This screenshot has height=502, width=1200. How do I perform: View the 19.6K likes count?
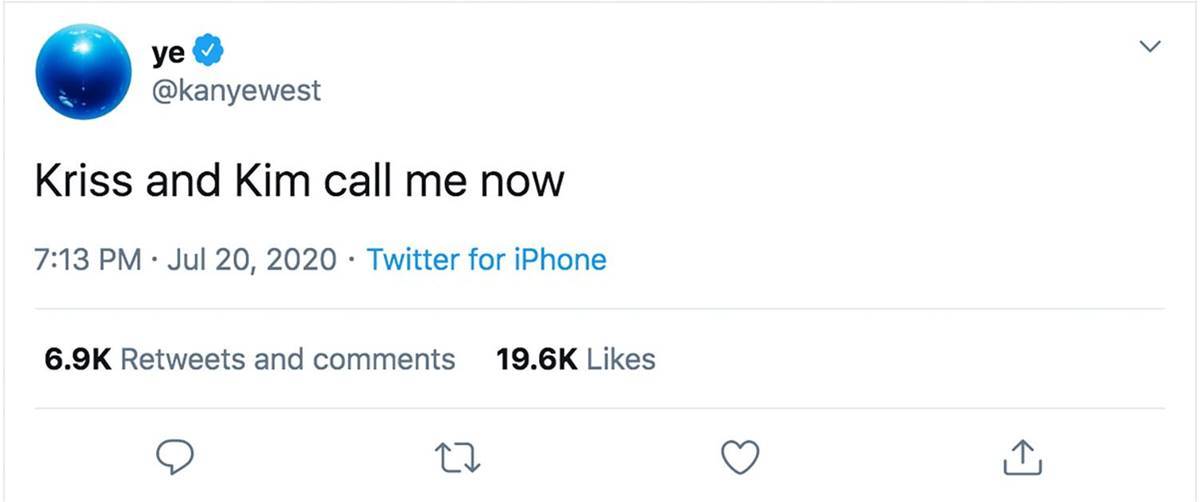pos(537,359)
